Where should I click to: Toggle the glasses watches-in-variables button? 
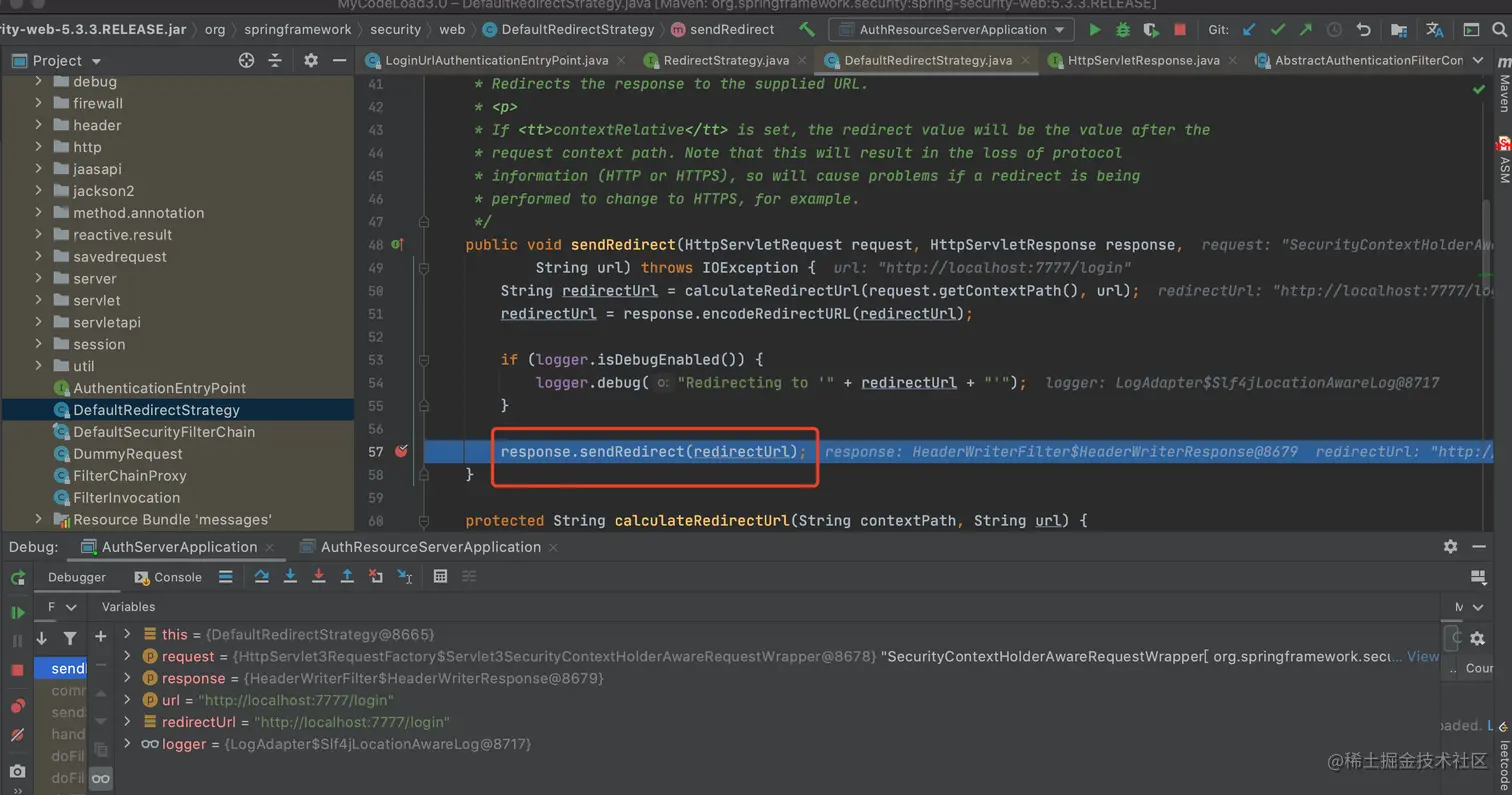[x=100, y=778]
